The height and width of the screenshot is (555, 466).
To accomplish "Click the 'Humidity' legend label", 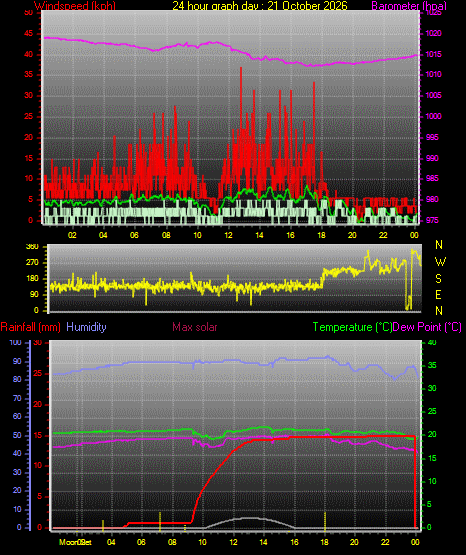I will click(86, 327).
